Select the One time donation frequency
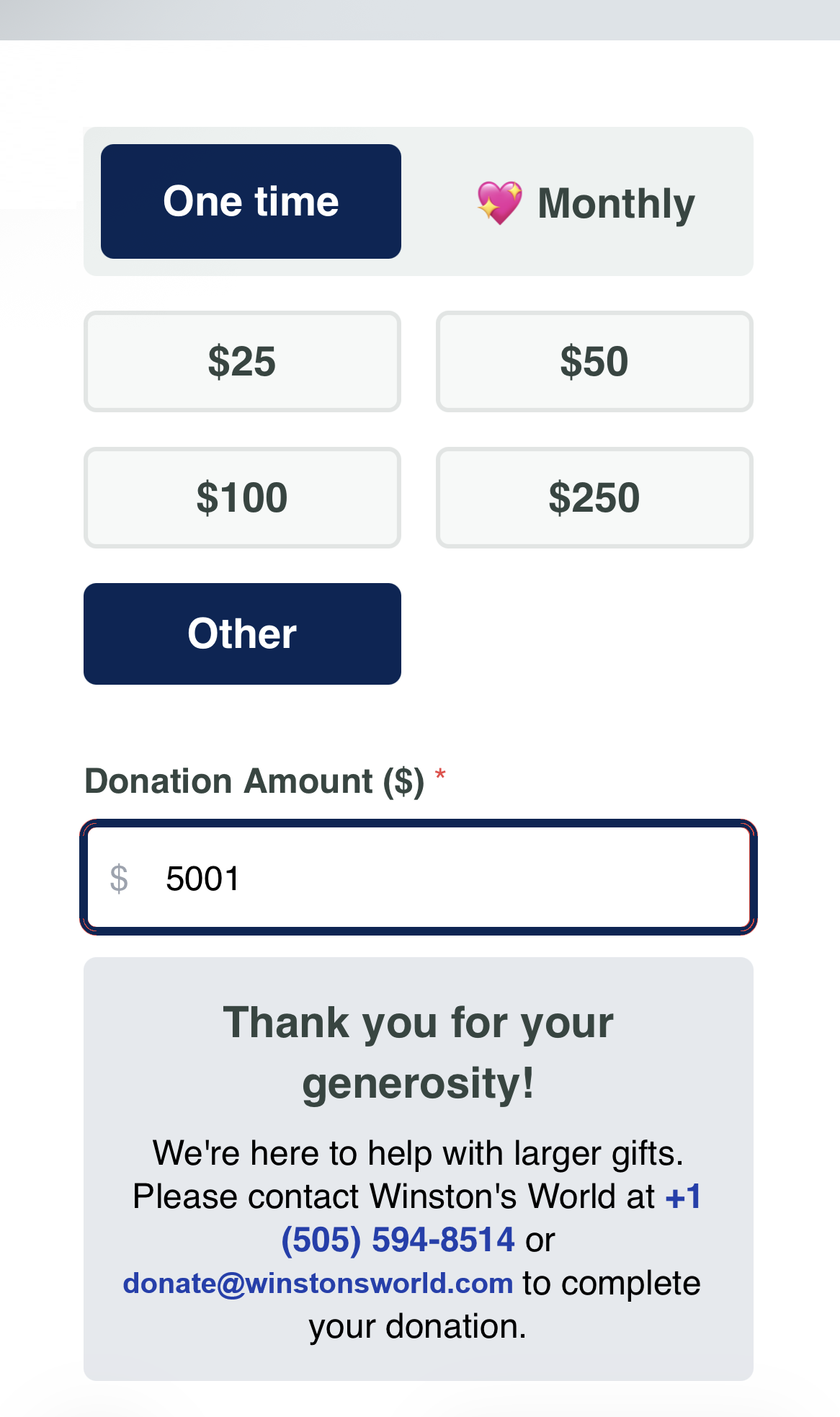Screen dimensions: 840x1417 251,201
